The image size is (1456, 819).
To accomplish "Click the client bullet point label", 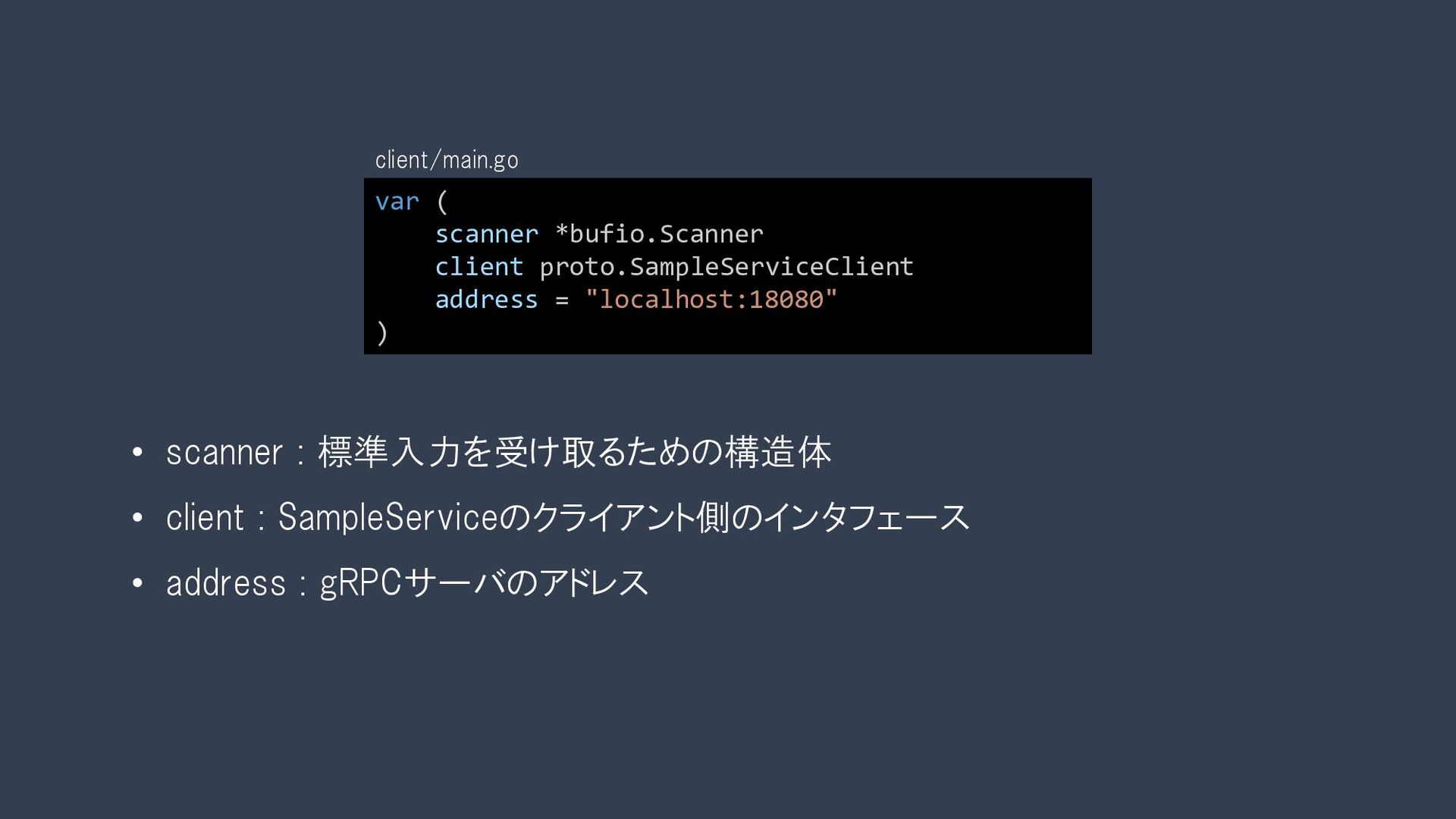I will [x=205, y=517].
